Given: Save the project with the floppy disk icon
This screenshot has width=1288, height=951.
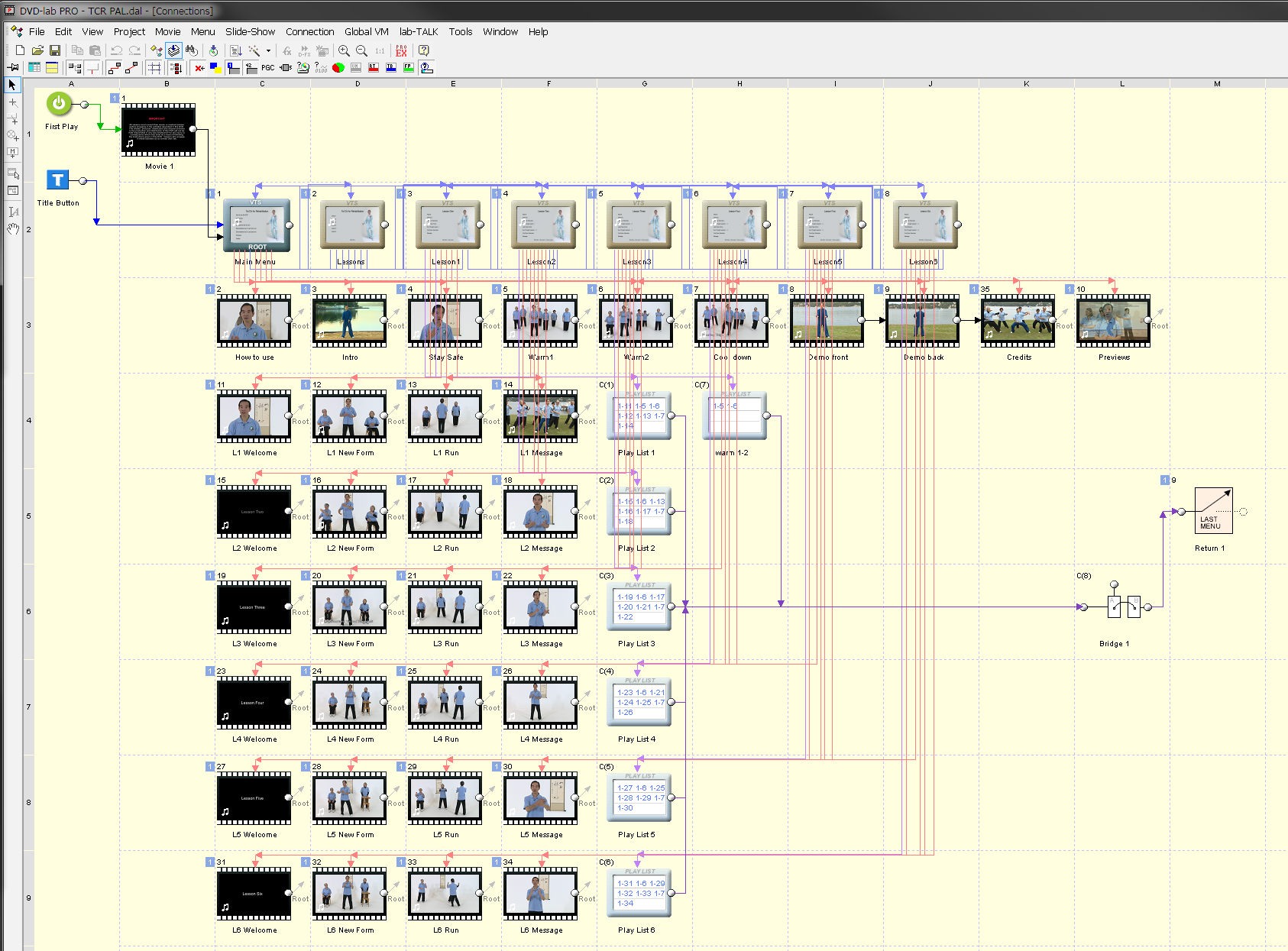Looking at the screenshot, I should (55, 50).
